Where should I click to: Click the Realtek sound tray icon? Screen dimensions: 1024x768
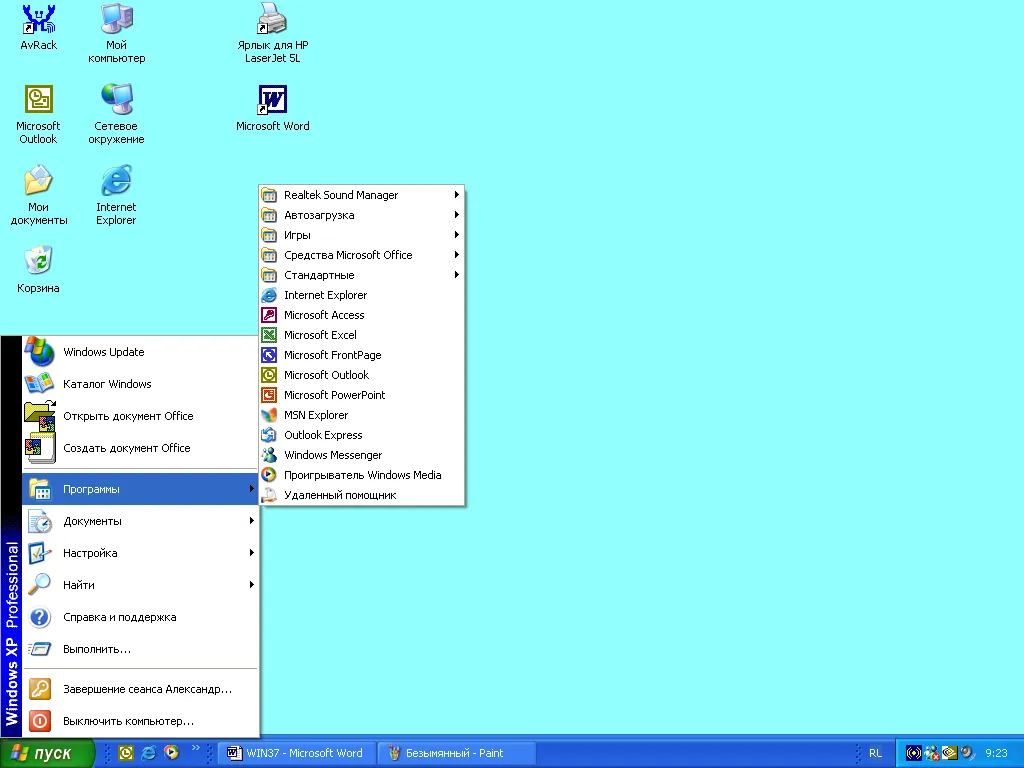(914, 753)
